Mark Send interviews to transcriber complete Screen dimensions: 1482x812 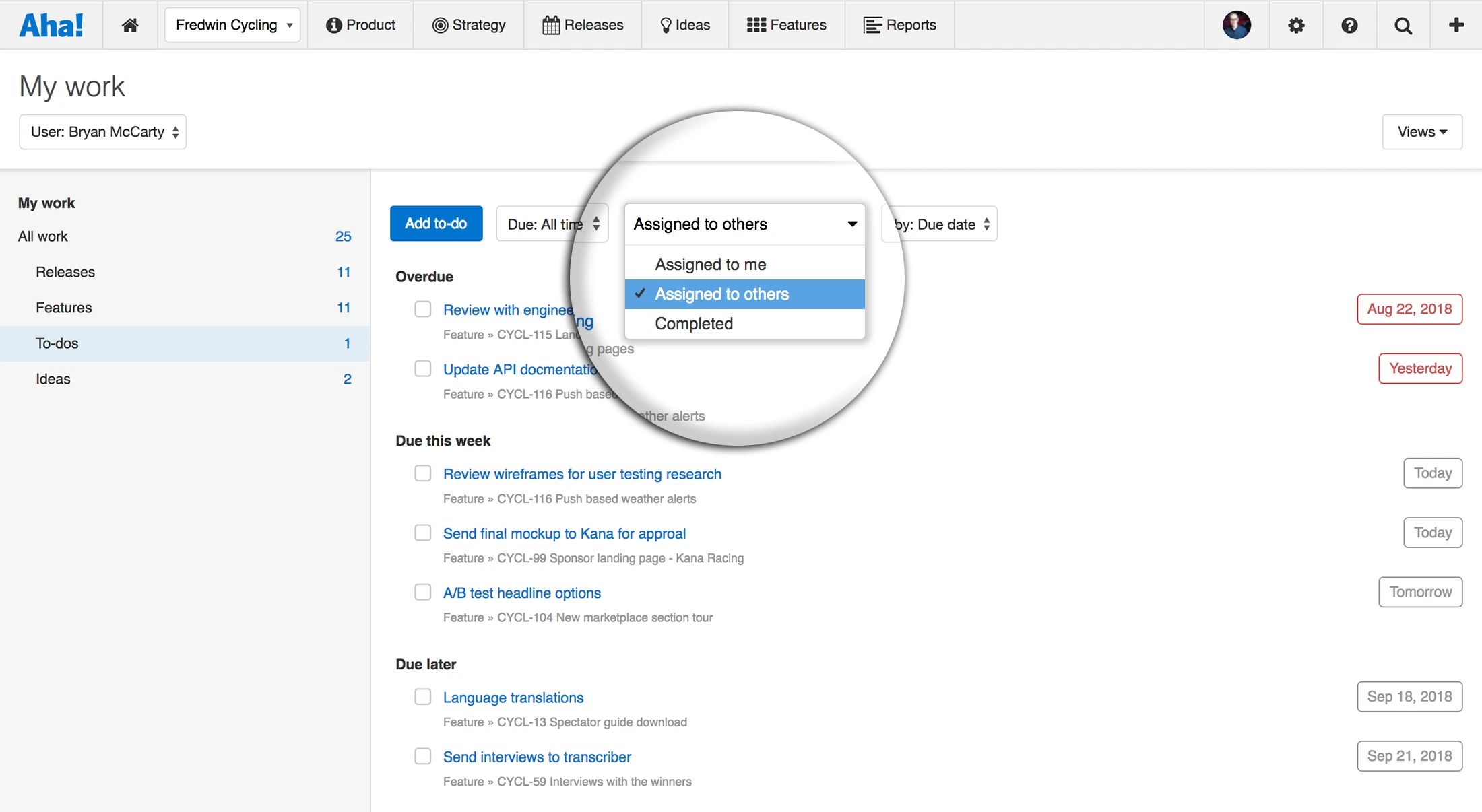tap(422, 755)
